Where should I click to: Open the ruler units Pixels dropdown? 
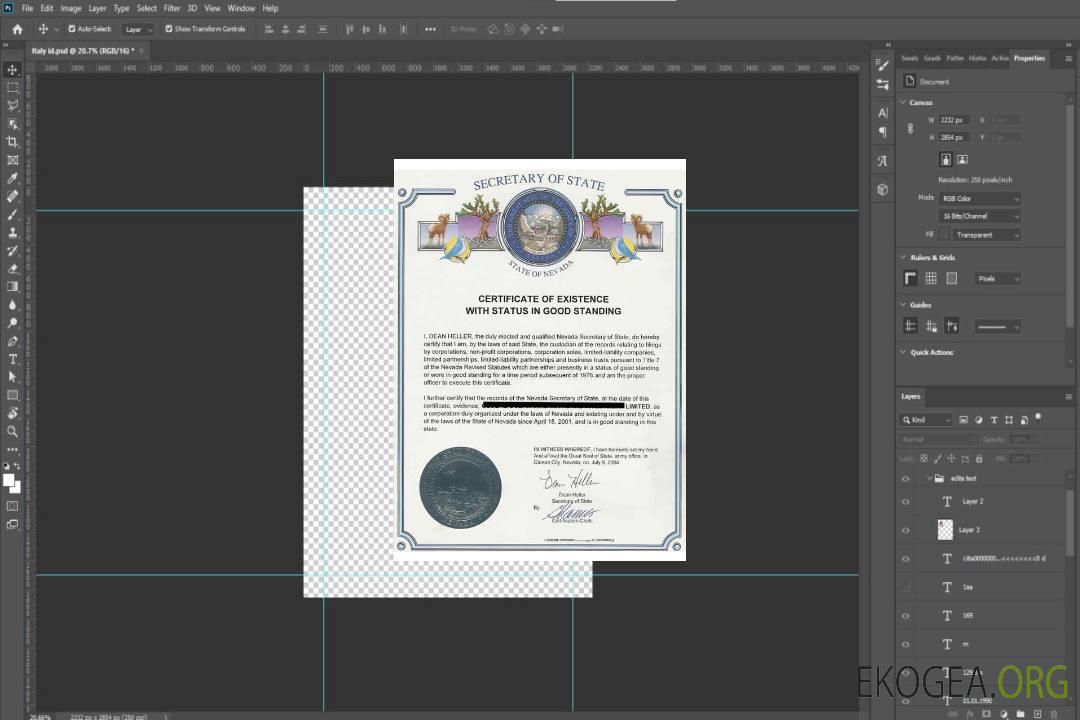(998, 278)
